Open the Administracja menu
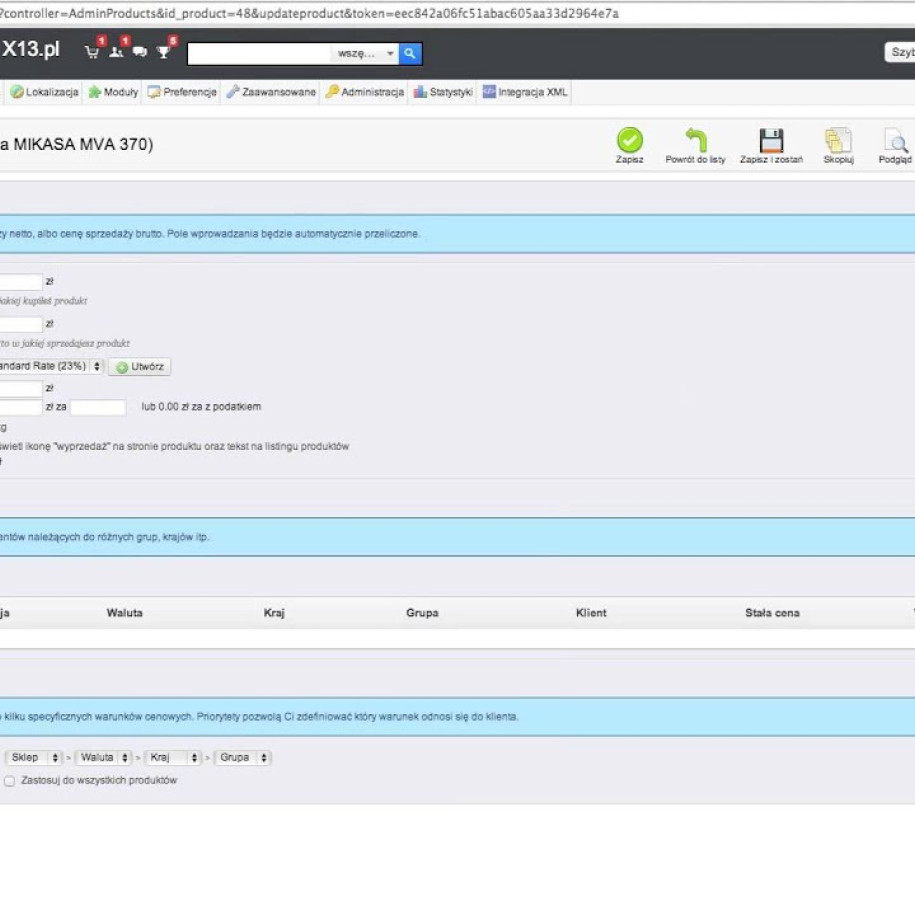The image size is (915, 915). [365, 92]
